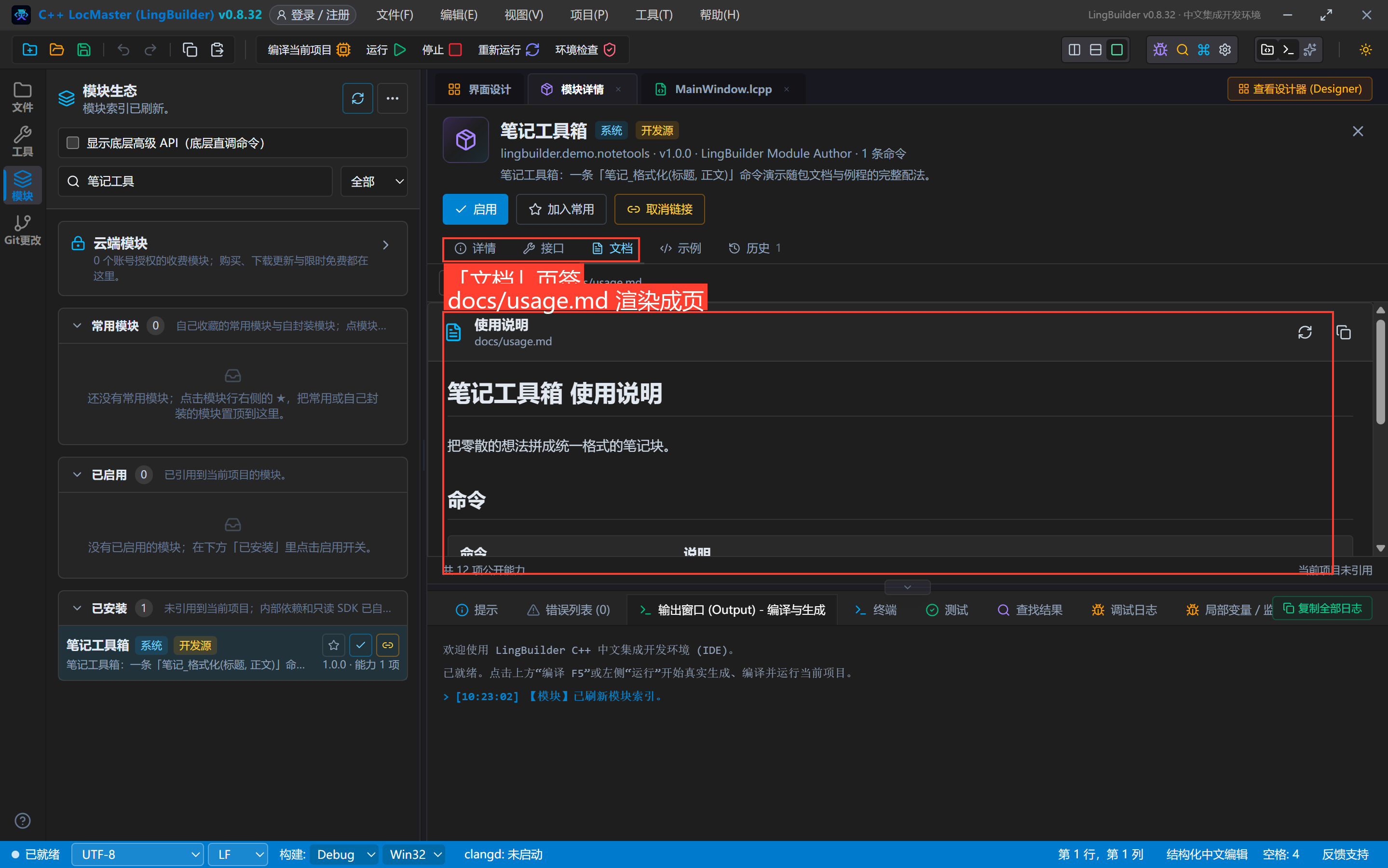Open the 工具(T) menu
This screenshot has height=868, width=1388.
point(654,15)
